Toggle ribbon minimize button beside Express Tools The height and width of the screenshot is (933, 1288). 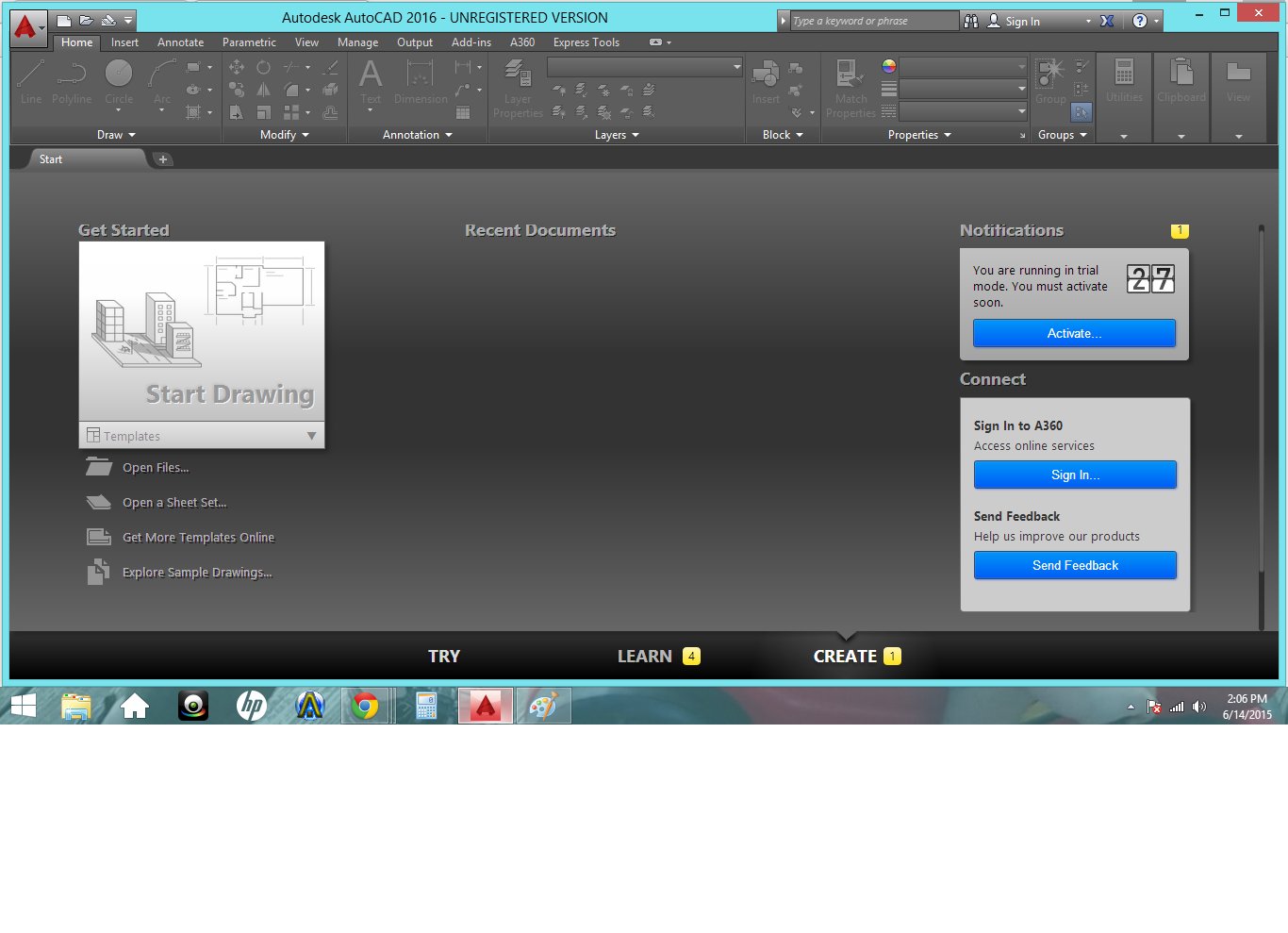pyautogui.click(x=655, y=42)
